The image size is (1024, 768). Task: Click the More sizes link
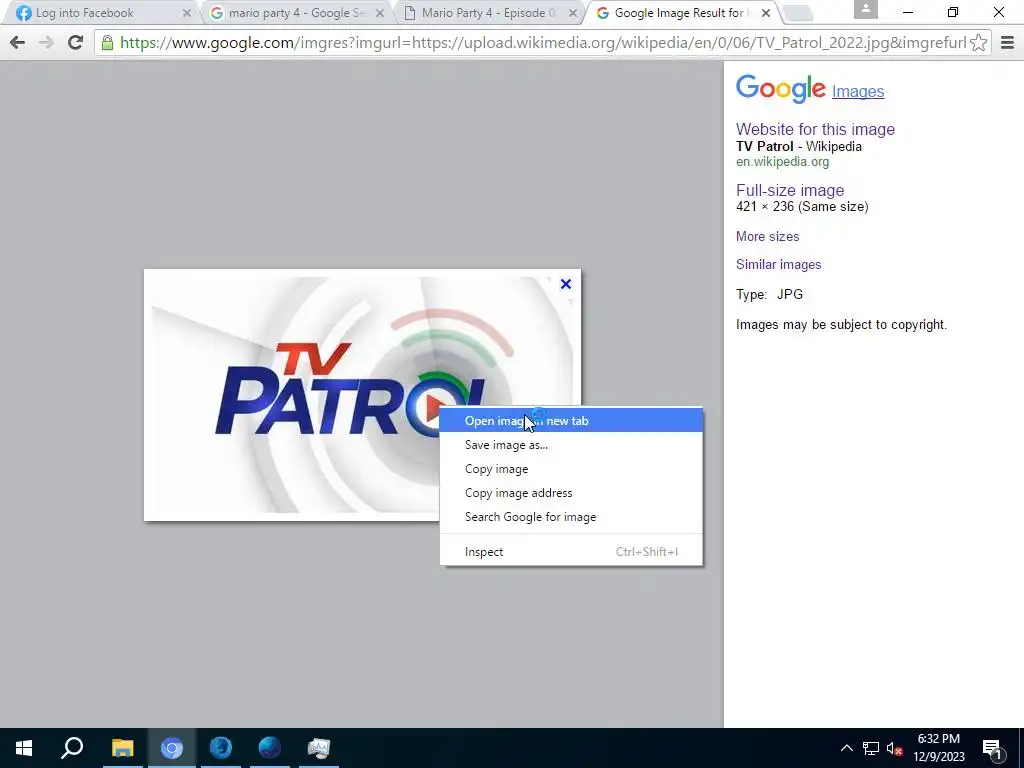pyautogui.click(x=767, y=236)
